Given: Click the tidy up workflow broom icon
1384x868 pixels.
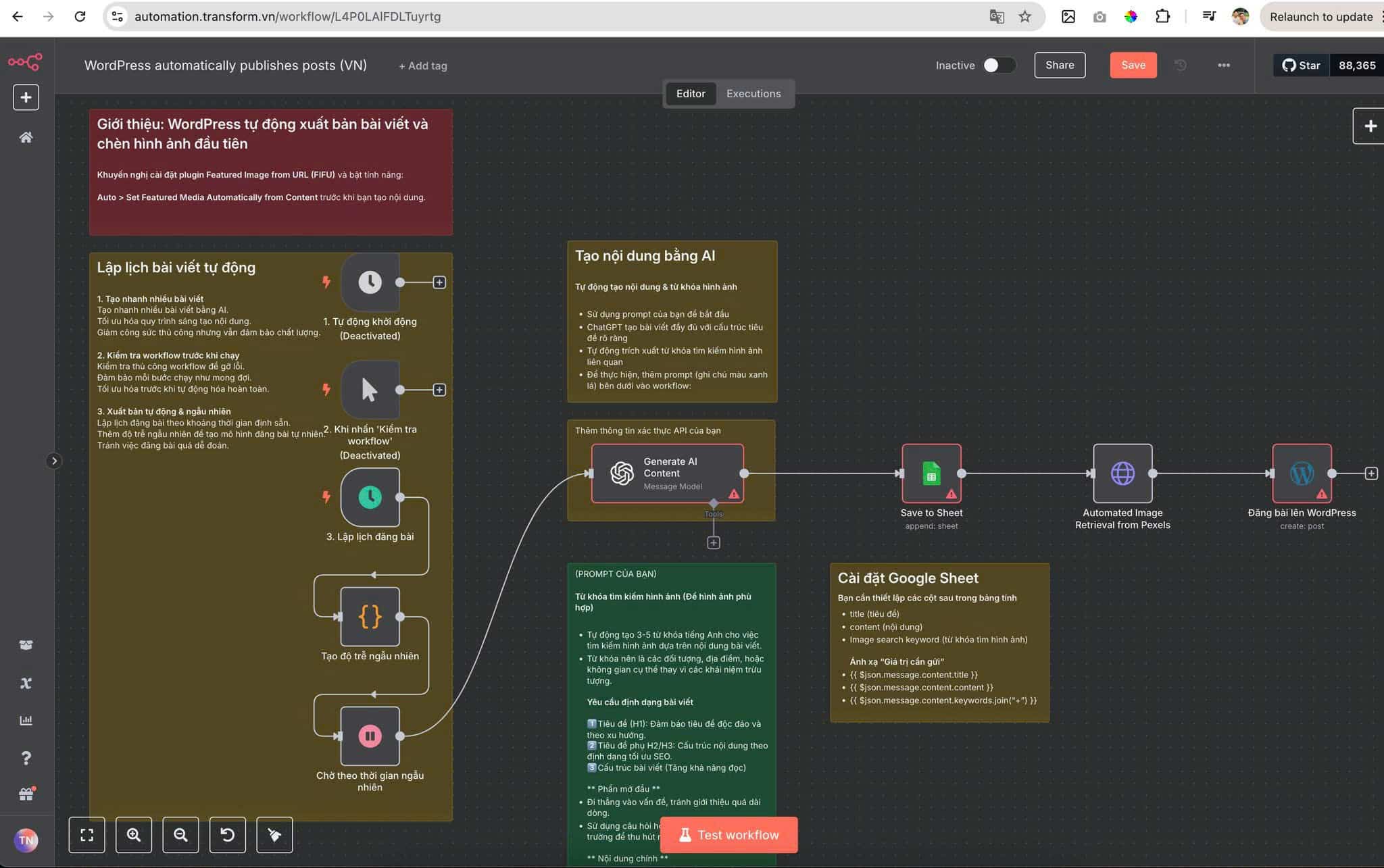Looking at the screenshot, I should [274, 835].
